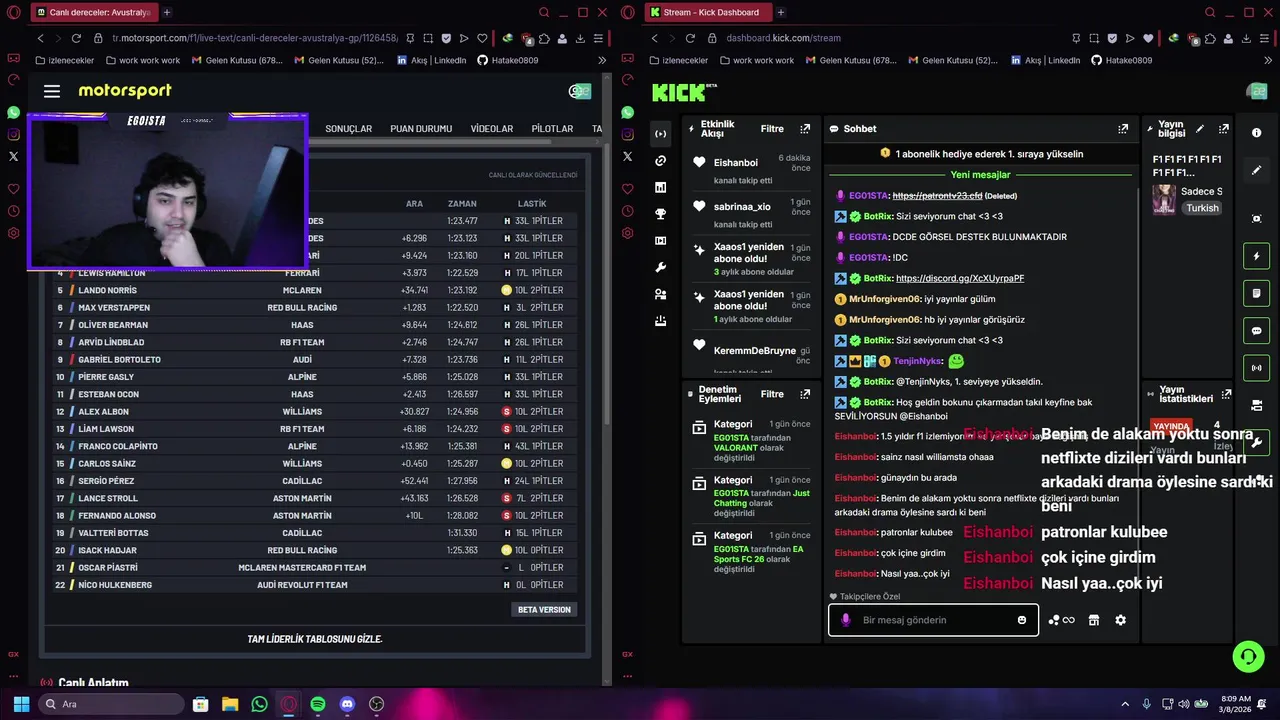Open X (Twitter) in left Opera sidebar

point(13,156)
